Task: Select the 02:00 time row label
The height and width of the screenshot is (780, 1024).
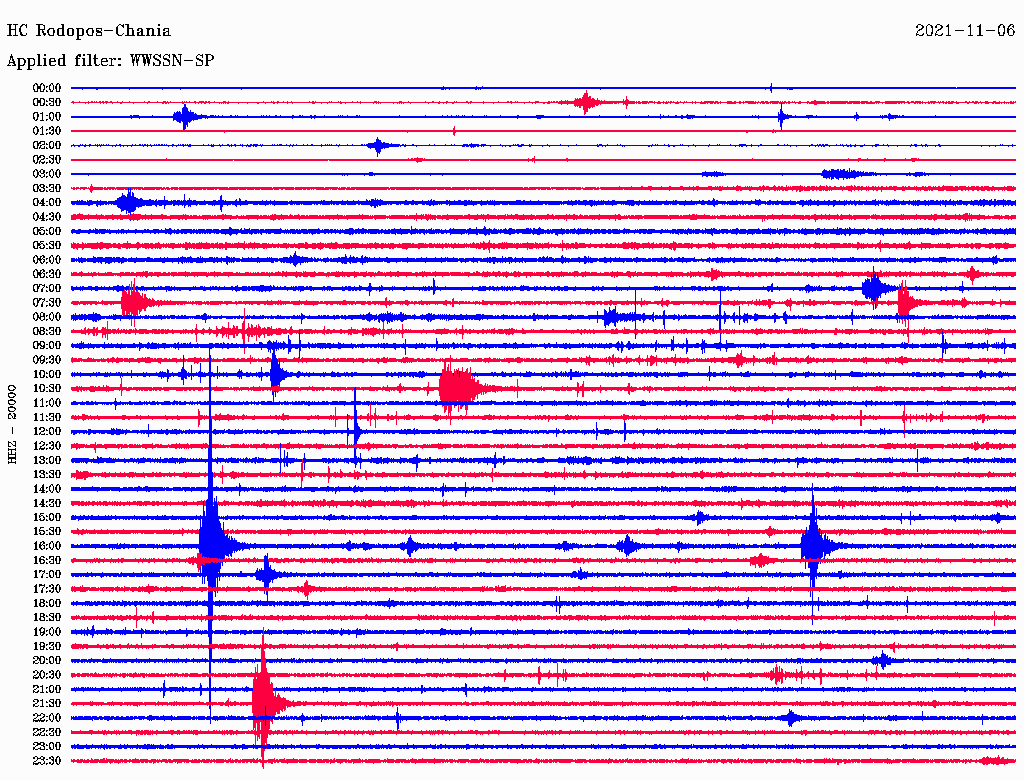Action: coord(47,145)
